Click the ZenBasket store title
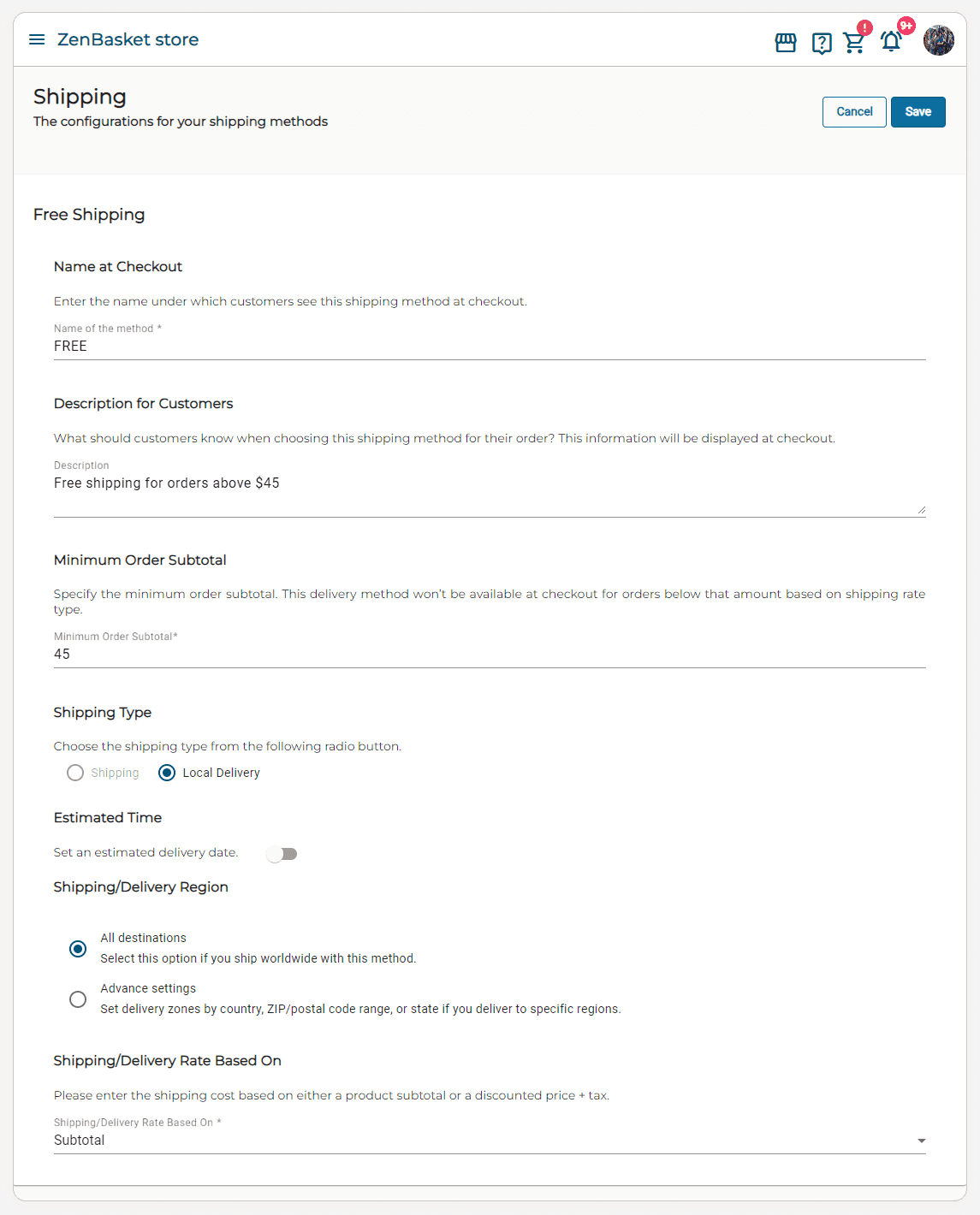This screenshot has height=1215, width=980. pos(128,39)
